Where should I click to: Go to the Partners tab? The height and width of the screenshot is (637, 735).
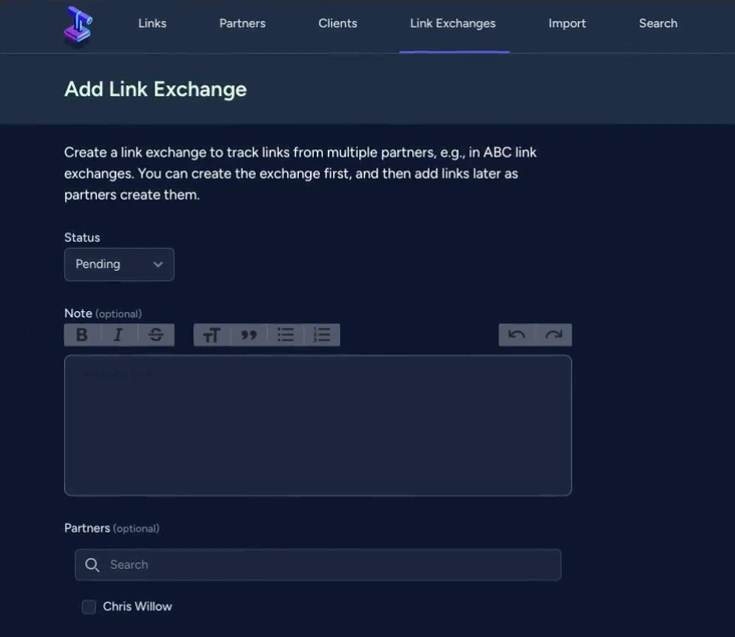coord(242,24)
